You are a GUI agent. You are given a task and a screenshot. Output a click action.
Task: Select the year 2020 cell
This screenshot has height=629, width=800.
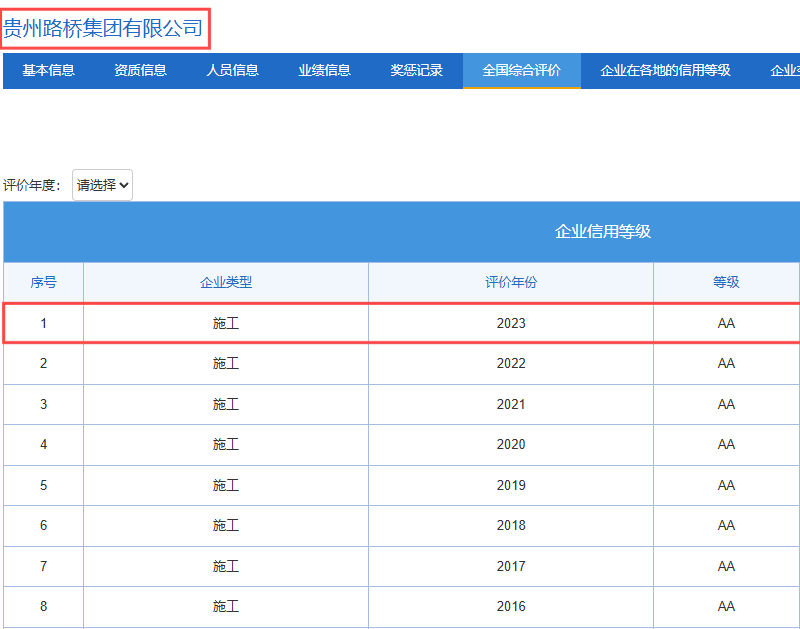pos(511,445)
